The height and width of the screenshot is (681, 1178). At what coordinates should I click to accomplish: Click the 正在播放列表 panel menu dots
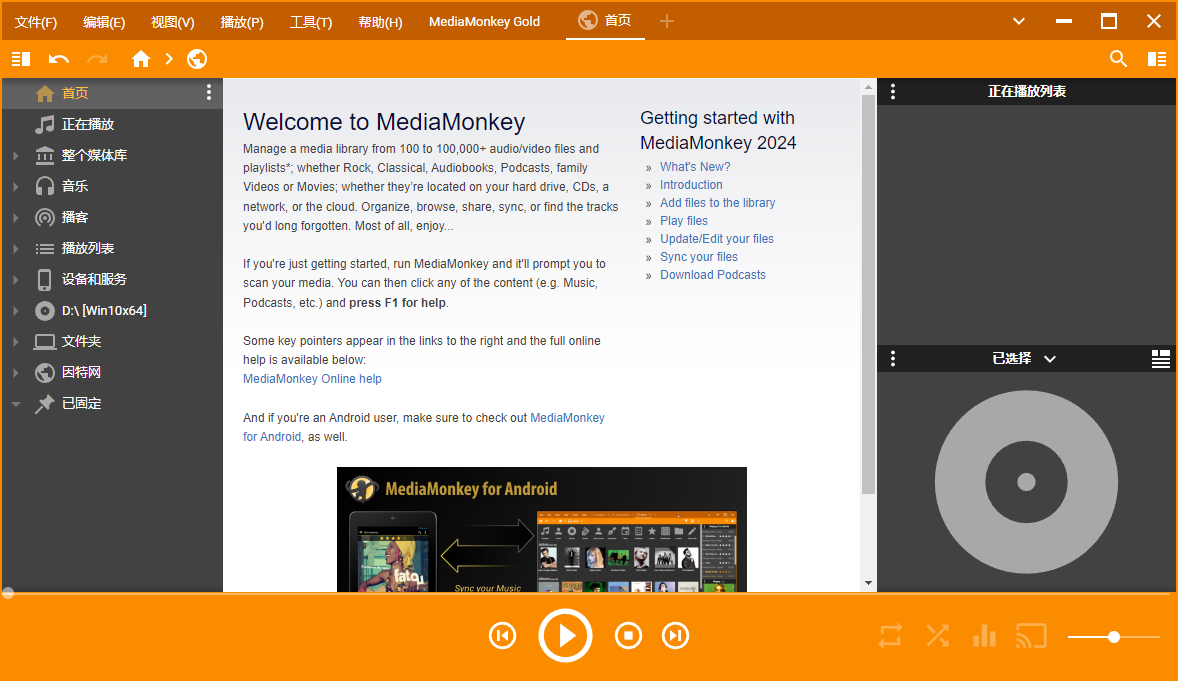[x=893, y=91]
